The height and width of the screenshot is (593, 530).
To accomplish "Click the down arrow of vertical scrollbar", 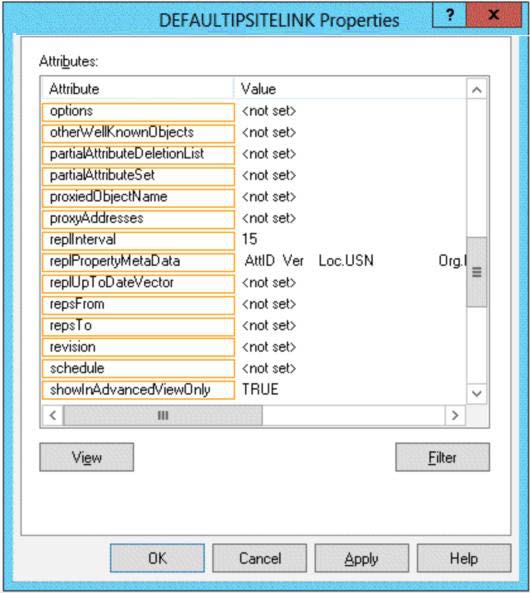I will coord(477,394).
